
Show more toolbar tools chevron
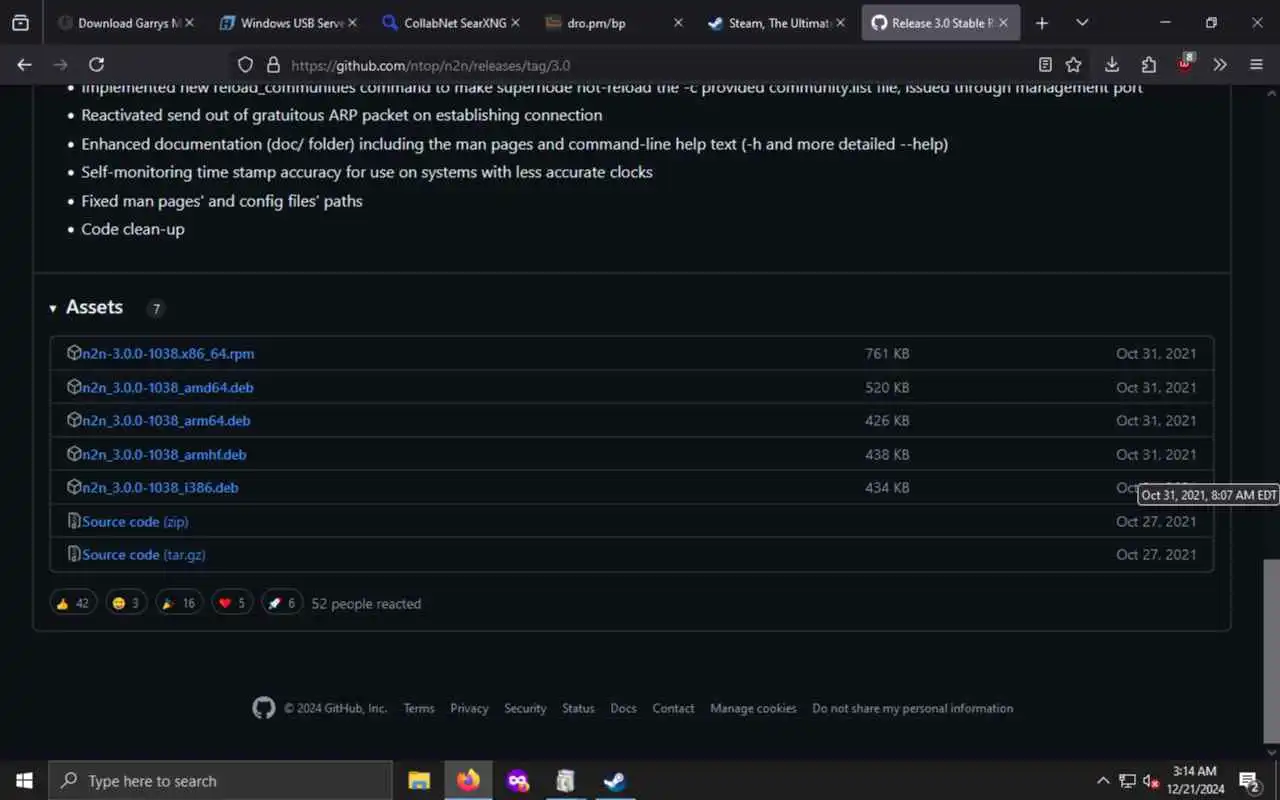[x=1220, y=65]
